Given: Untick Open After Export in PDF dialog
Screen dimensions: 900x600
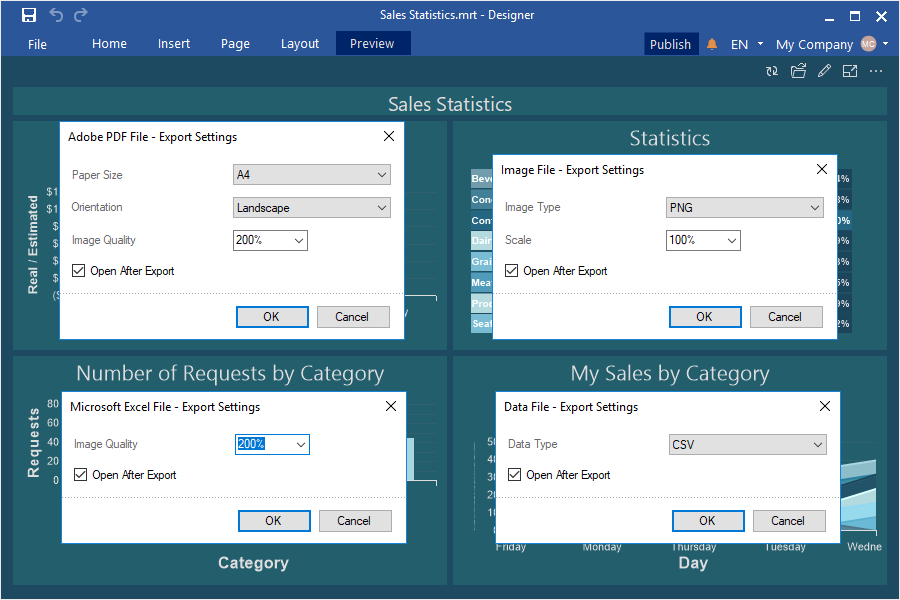Looking at the screenshot, I should [79, 271].
